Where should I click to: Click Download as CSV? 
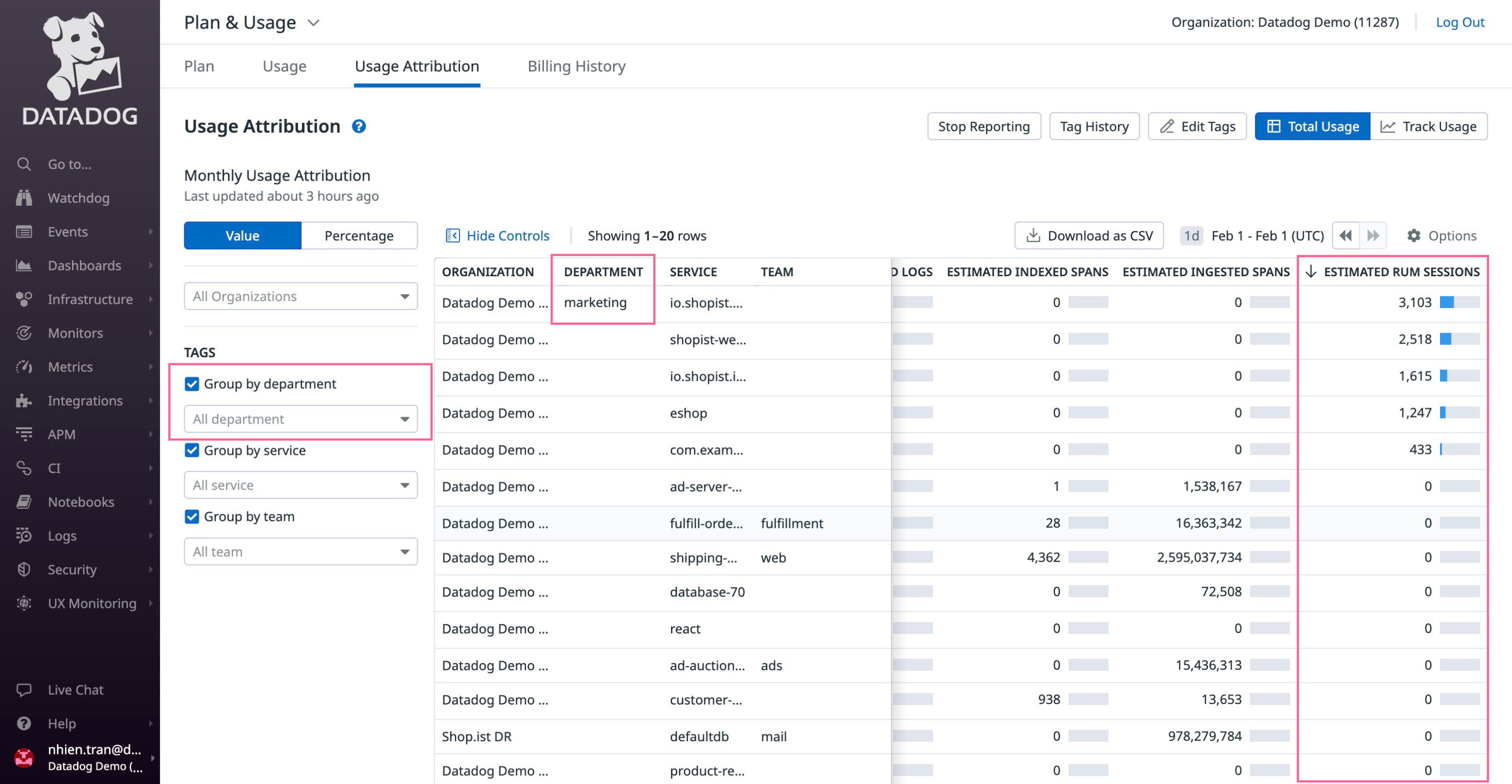[1089, 236]
